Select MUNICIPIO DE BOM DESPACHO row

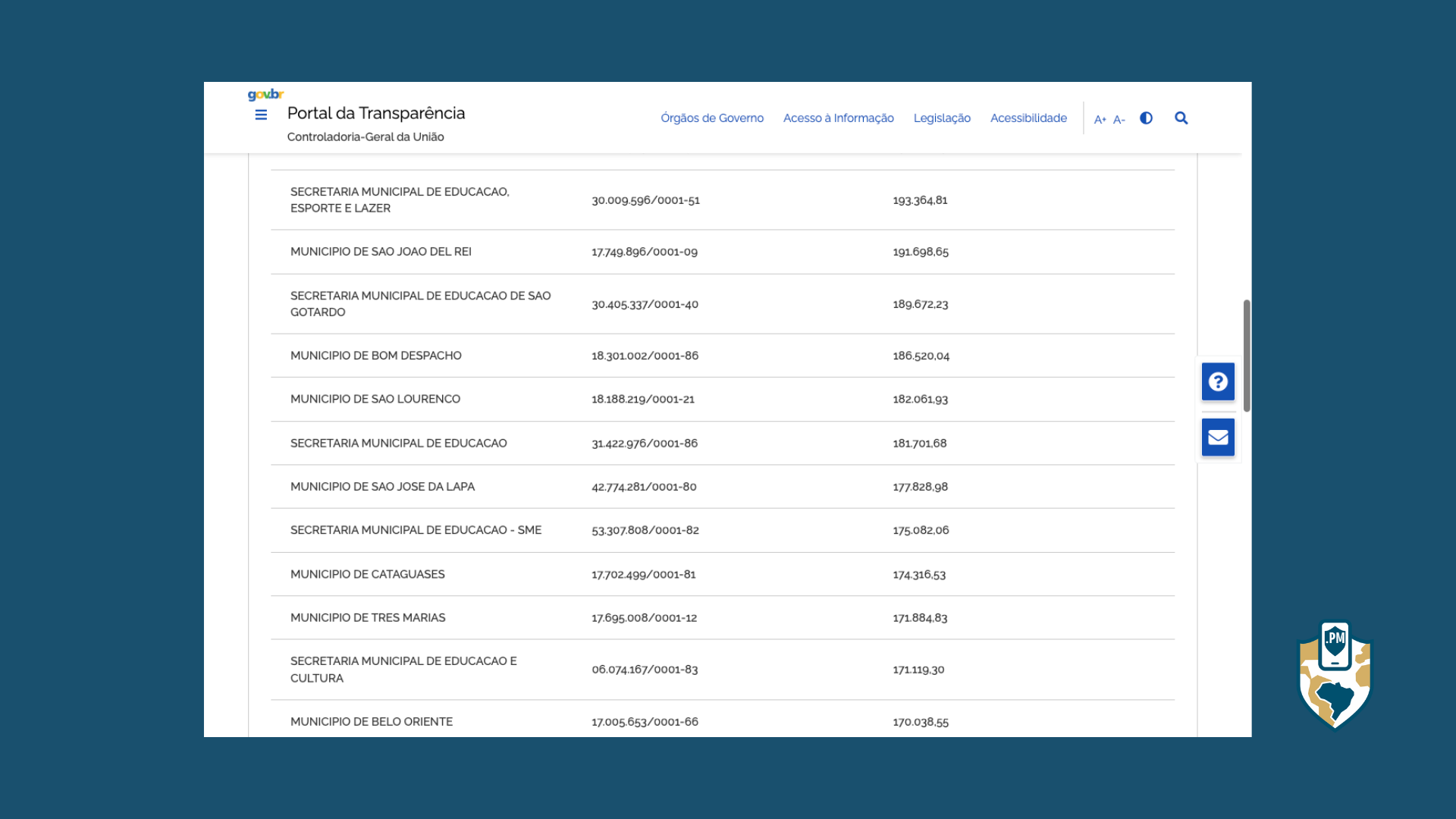tap(375, 356)
